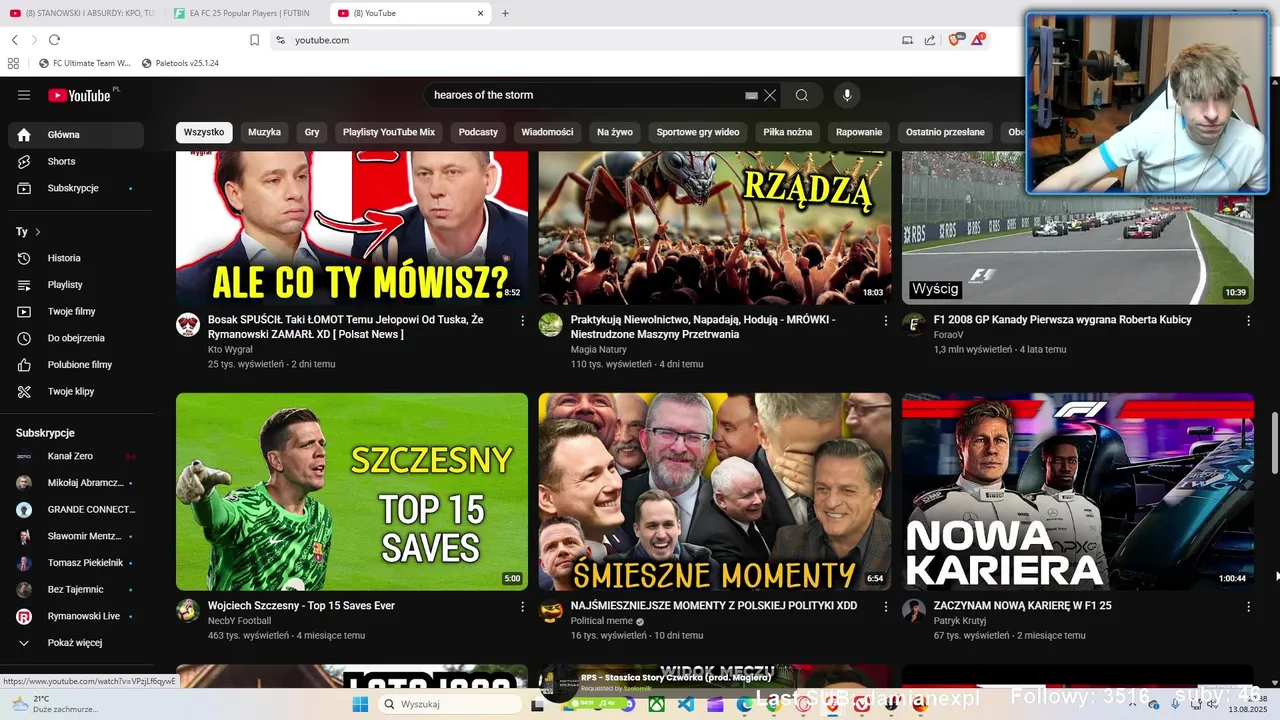The height and width of the screenshot is (720, 1280).
Task: Open Do obejrzenia watch later list
Action: [75, 338]
